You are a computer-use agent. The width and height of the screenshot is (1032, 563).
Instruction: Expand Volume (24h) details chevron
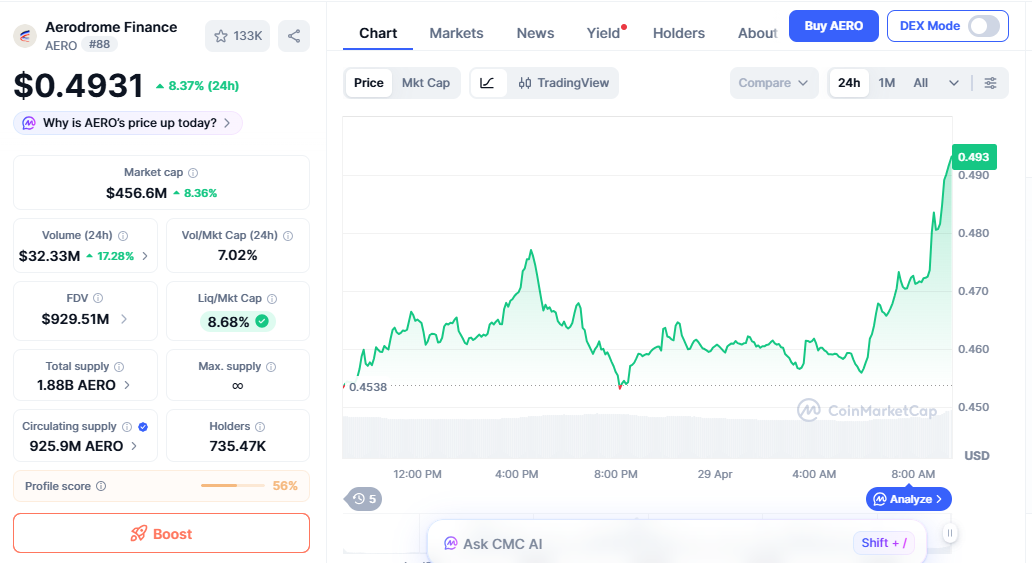(145, 256)
